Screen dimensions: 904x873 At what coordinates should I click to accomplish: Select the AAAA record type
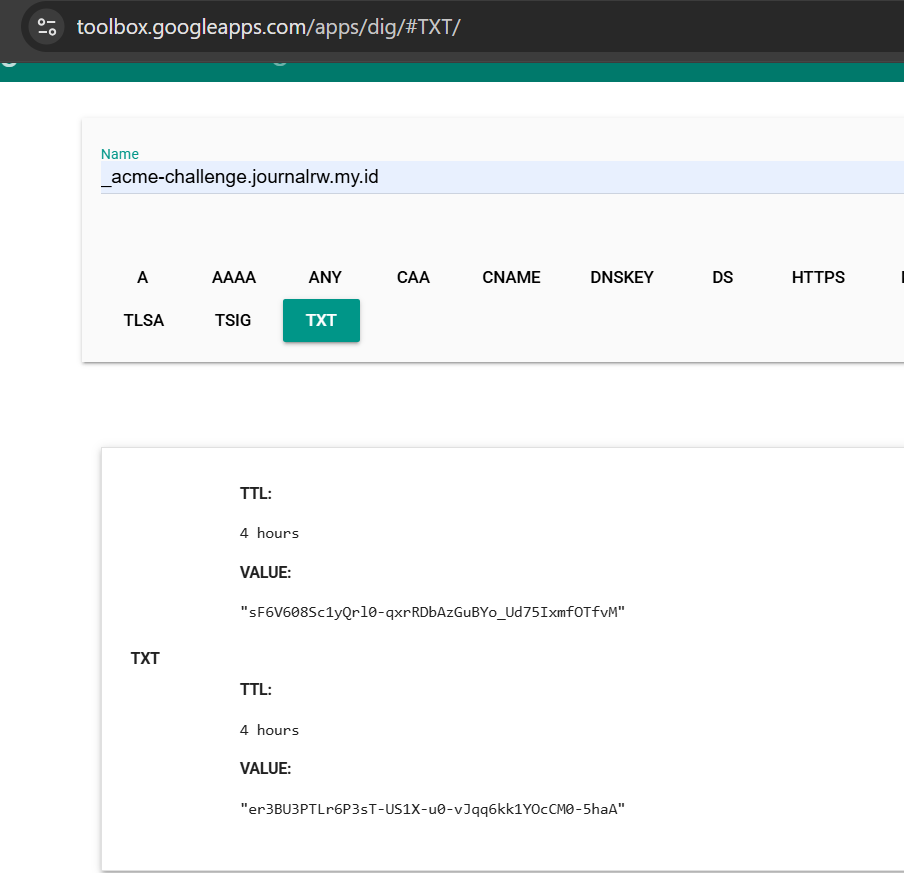click(233, 277)
